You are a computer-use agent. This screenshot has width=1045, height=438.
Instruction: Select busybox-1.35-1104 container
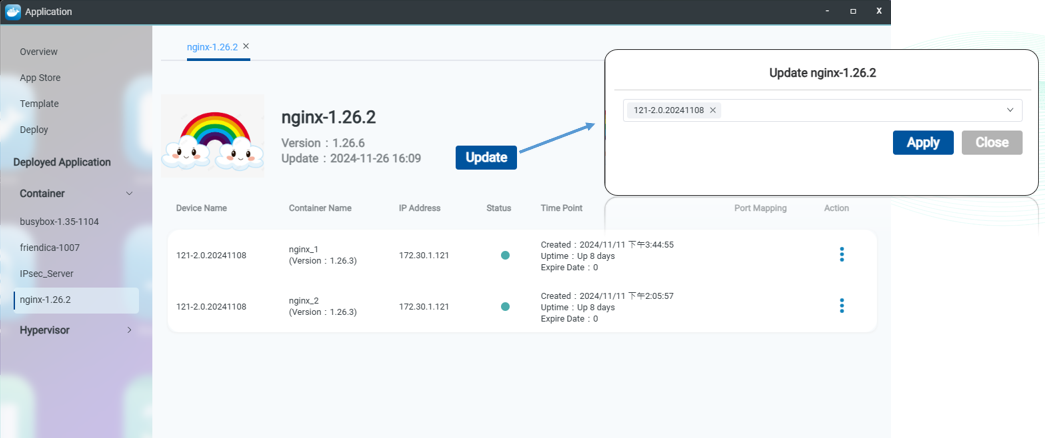(59, 221)
